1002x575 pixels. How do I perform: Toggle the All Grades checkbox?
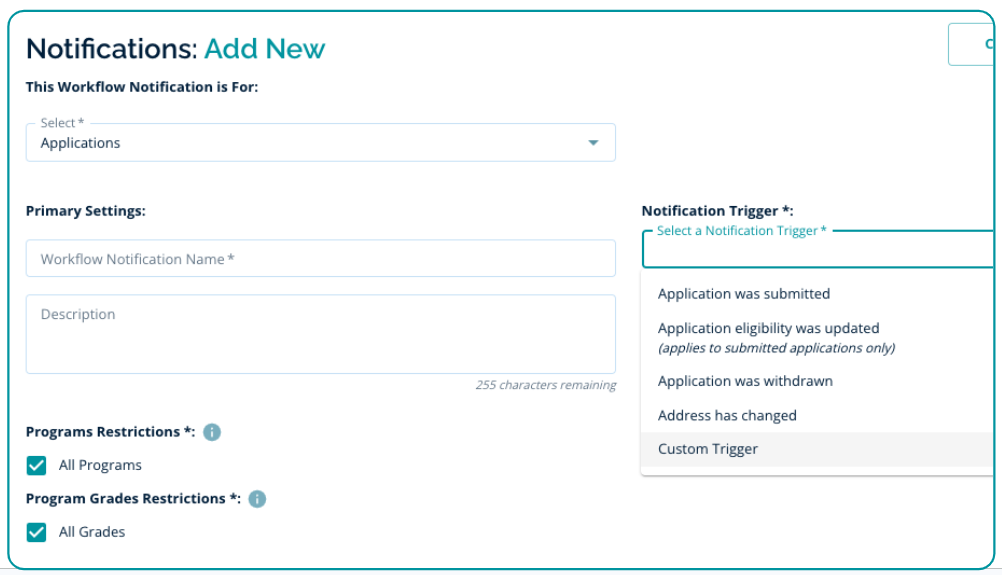(36, 532)
